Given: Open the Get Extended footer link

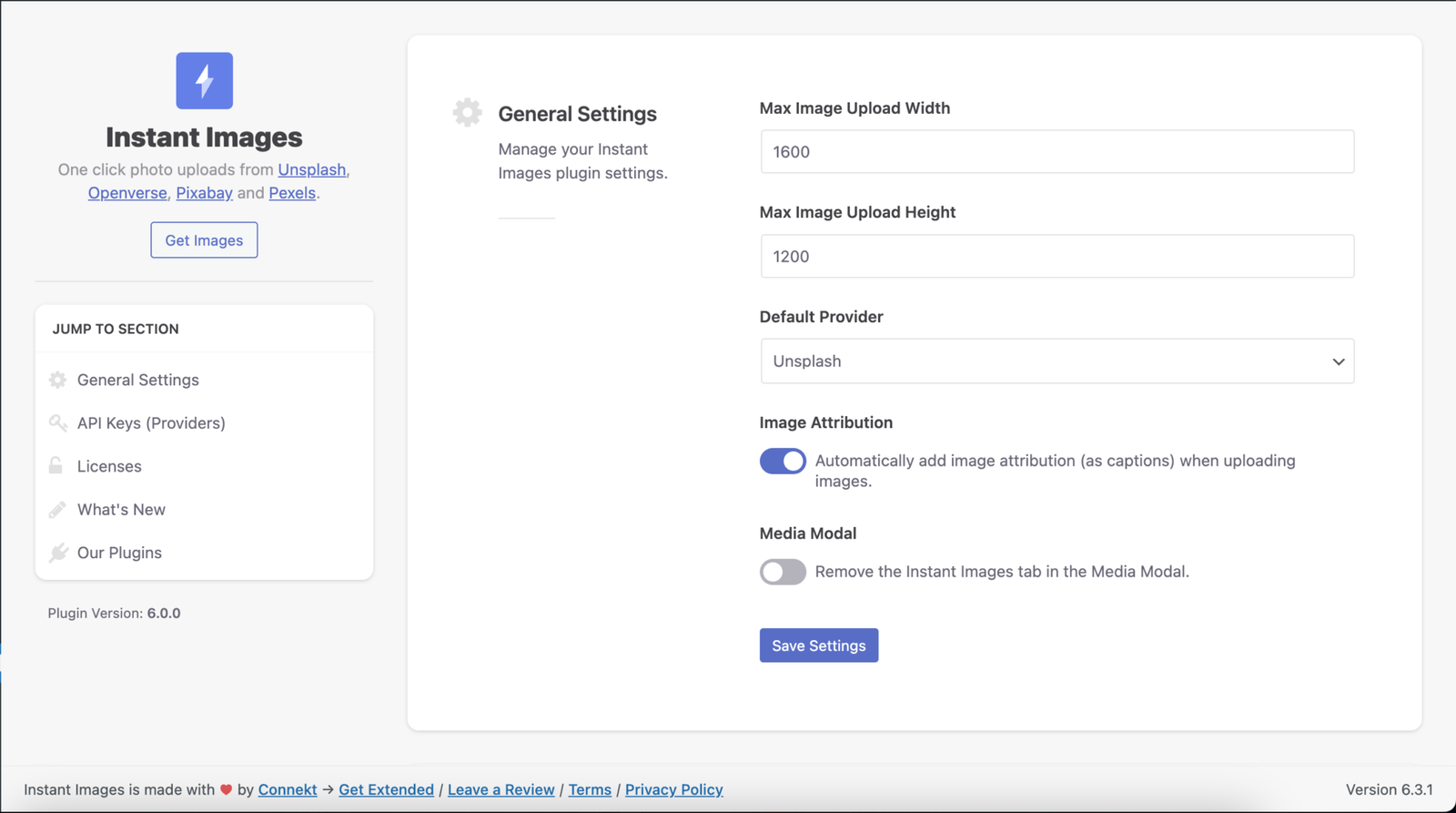Looking at the screenshot, I should pyautogui.click(x=386, y=789).
